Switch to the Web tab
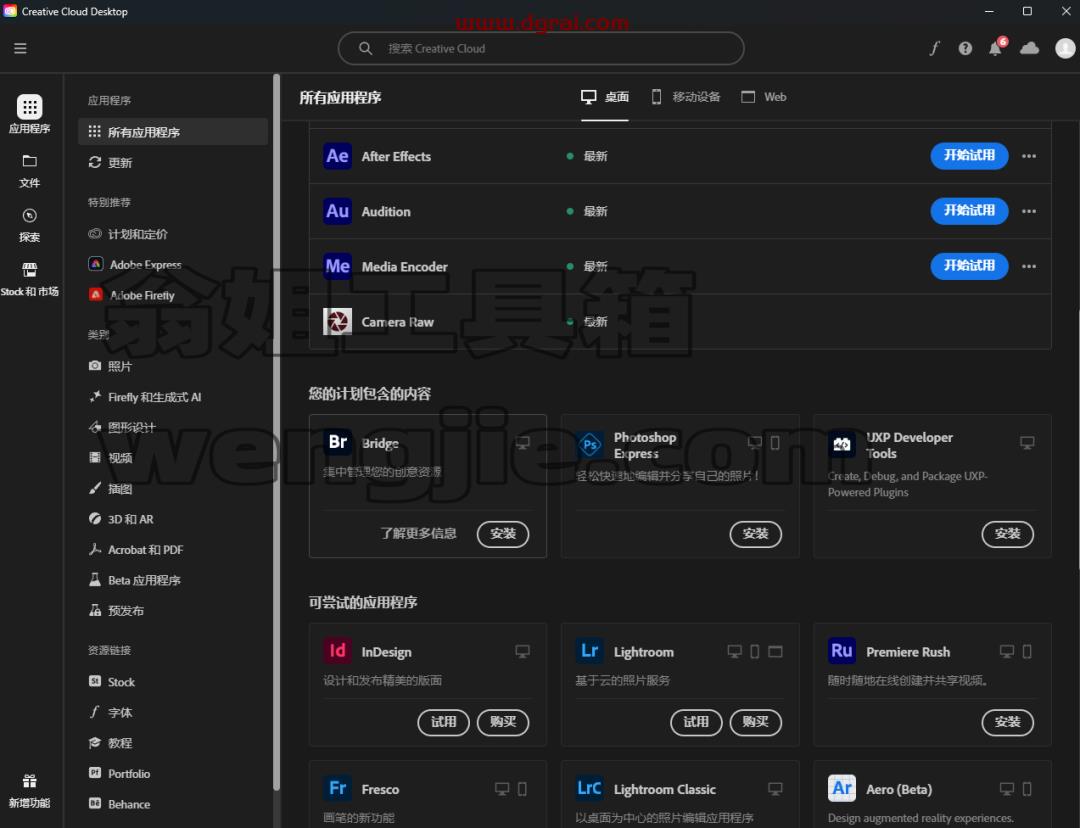1080x828 pixels. point(764,97)
